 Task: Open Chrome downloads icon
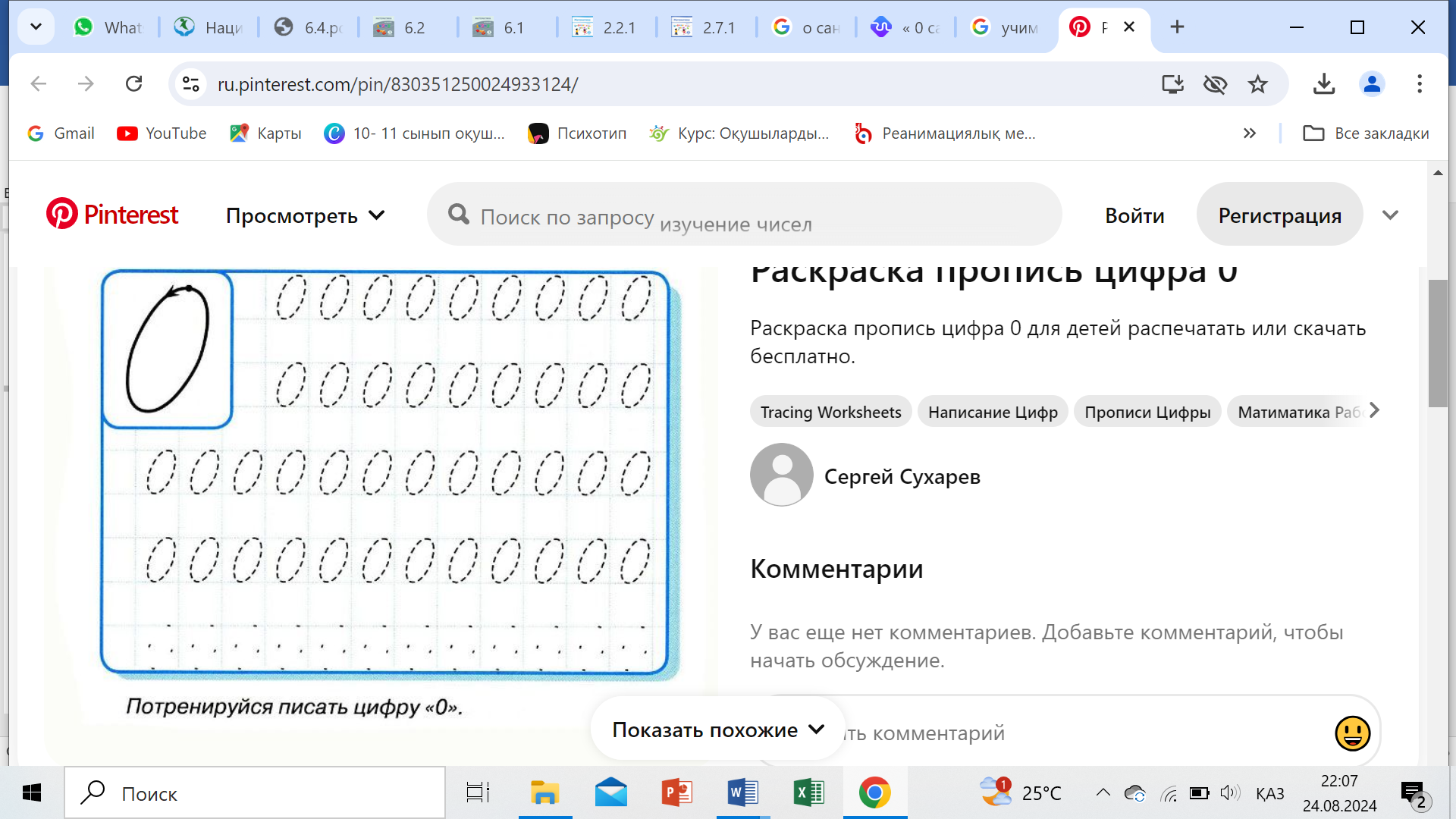click(x=1324, y=84)
